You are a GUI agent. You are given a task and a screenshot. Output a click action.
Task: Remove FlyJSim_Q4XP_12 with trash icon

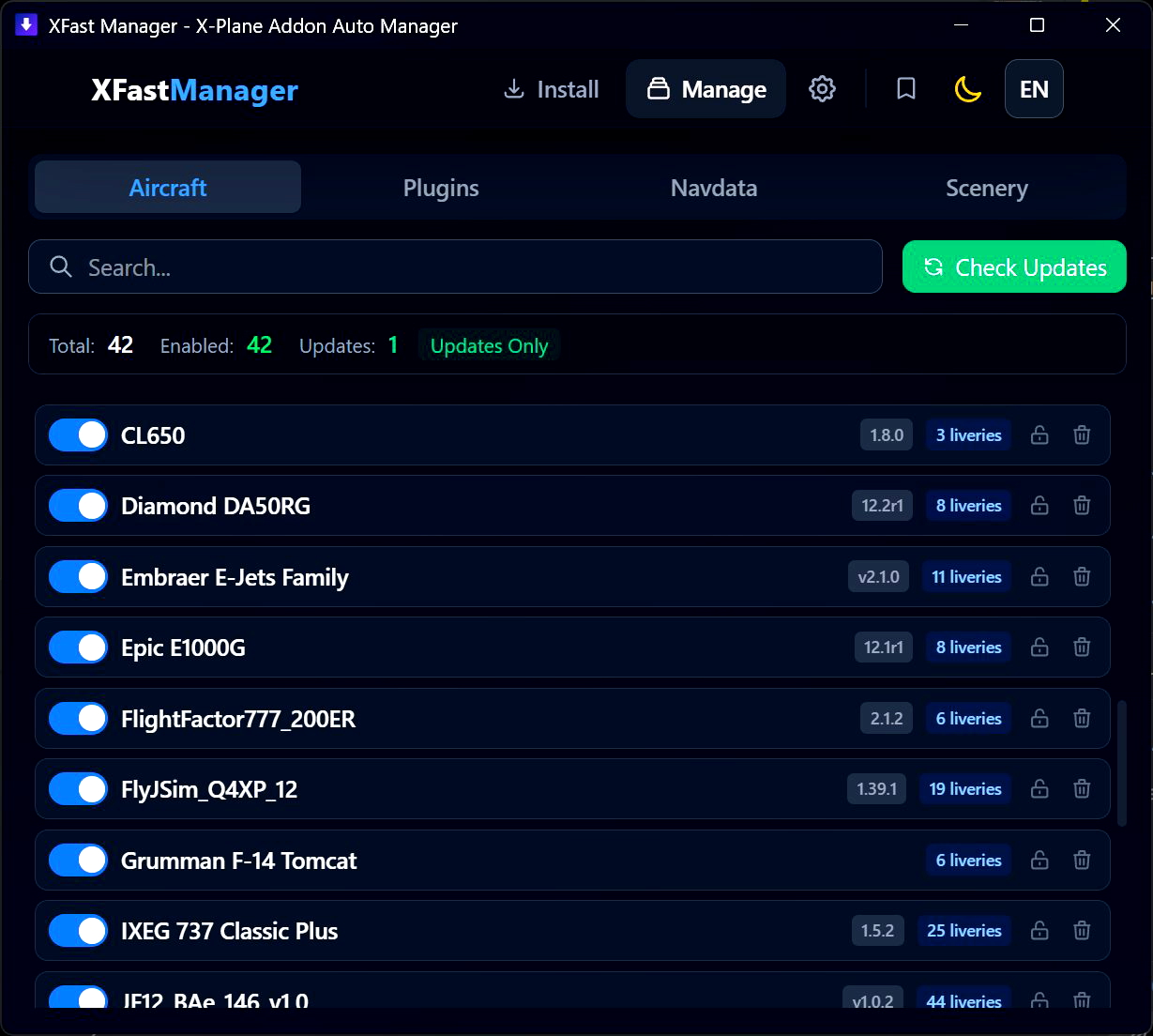[1082, 789]
